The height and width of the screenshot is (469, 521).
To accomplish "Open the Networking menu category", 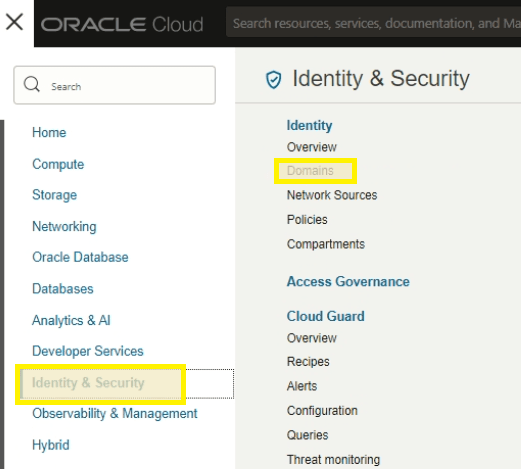I will pos(64,227).
